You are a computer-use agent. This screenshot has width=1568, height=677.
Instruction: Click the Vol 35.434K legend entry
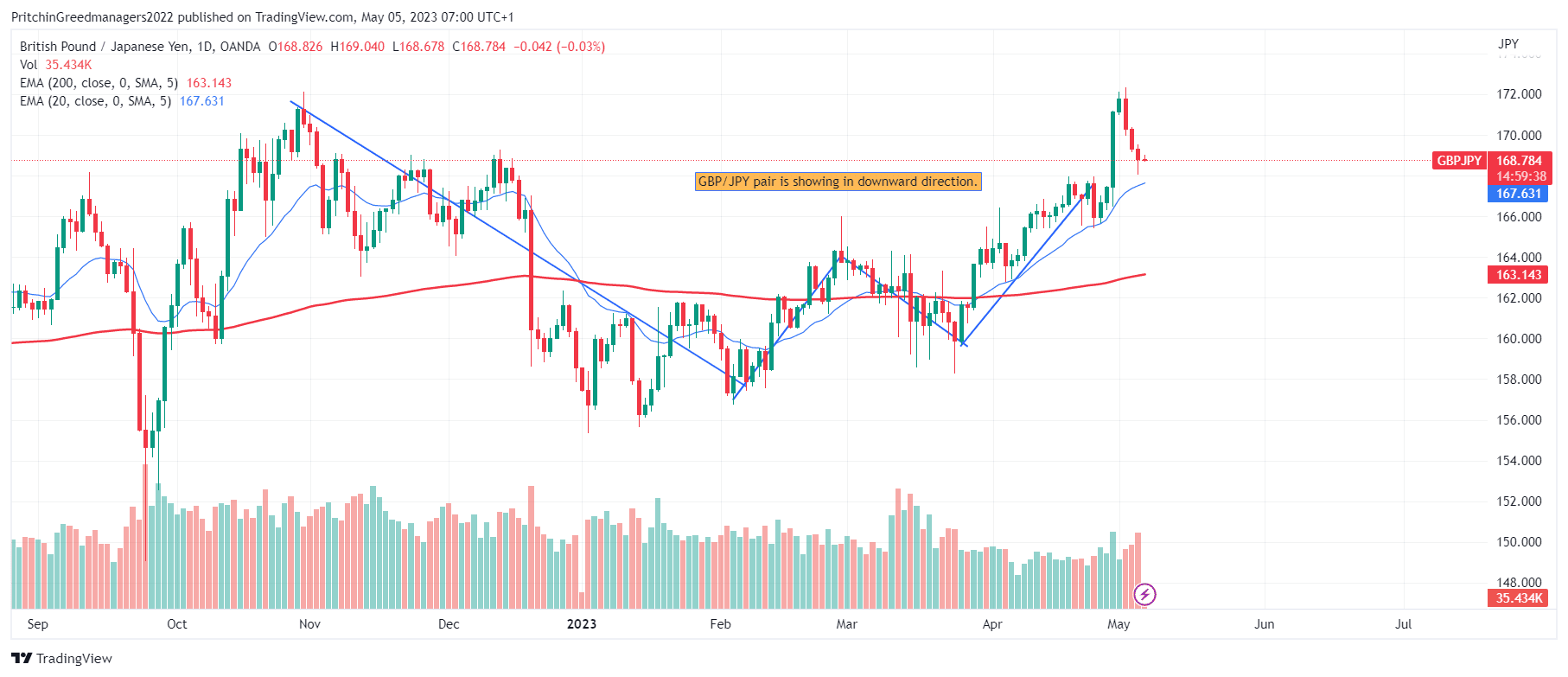coord(55,65)
